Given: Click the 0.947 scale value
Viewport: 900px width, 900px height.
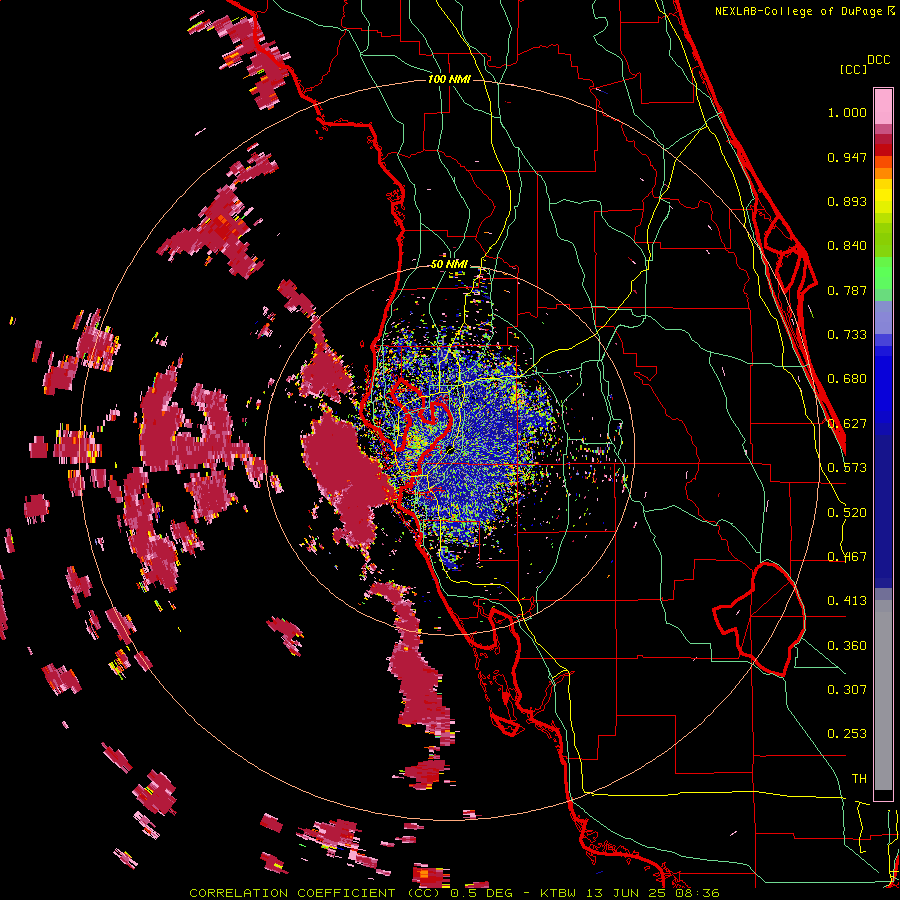Looking at the screenshot, I should 847,157.
